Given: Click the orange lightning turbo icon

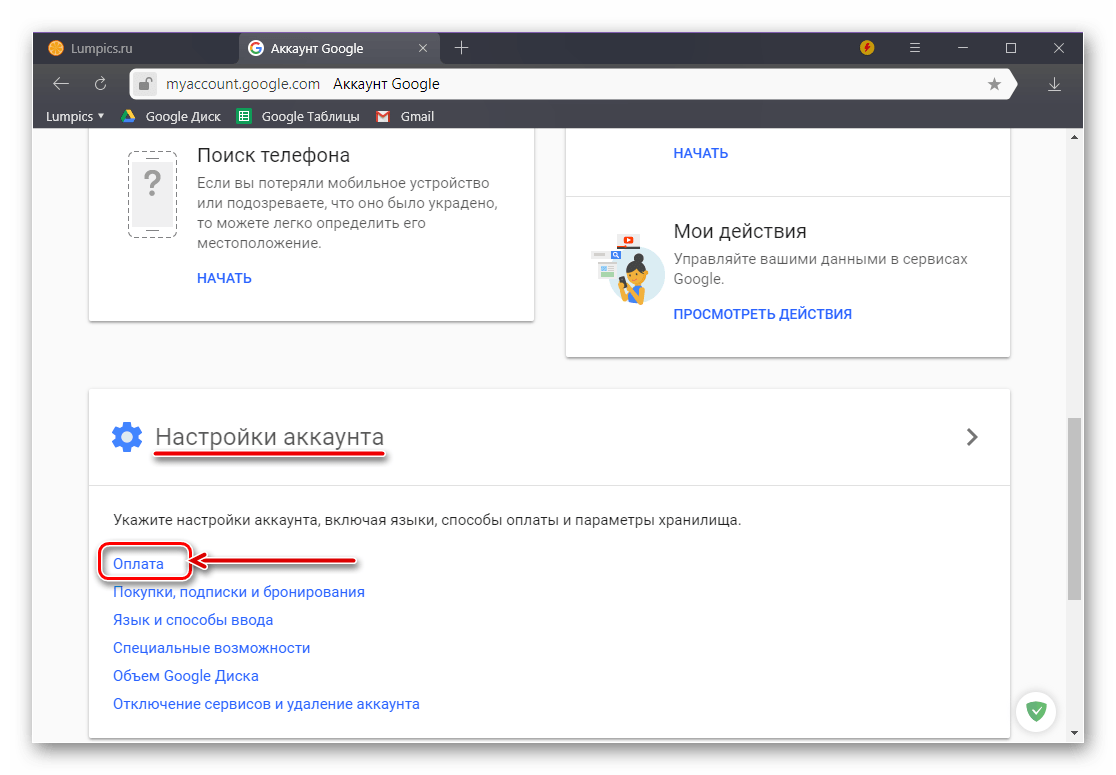Looking at the screenshot, I should coord(867,48).
